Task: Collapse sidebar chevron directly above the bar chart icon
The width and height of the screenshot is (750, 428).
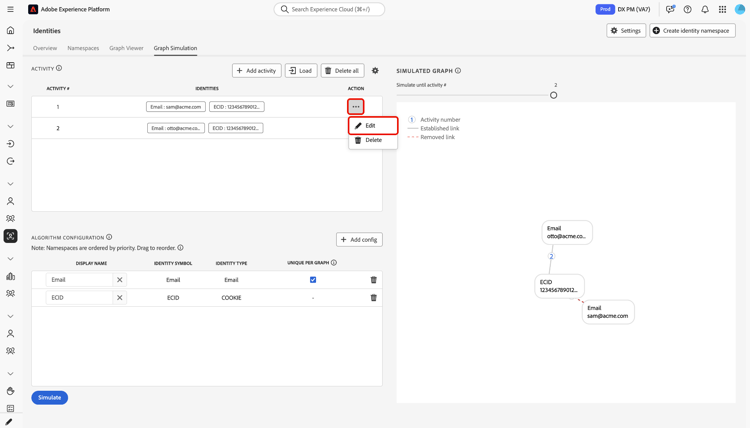Action: (x=10, y=259)
